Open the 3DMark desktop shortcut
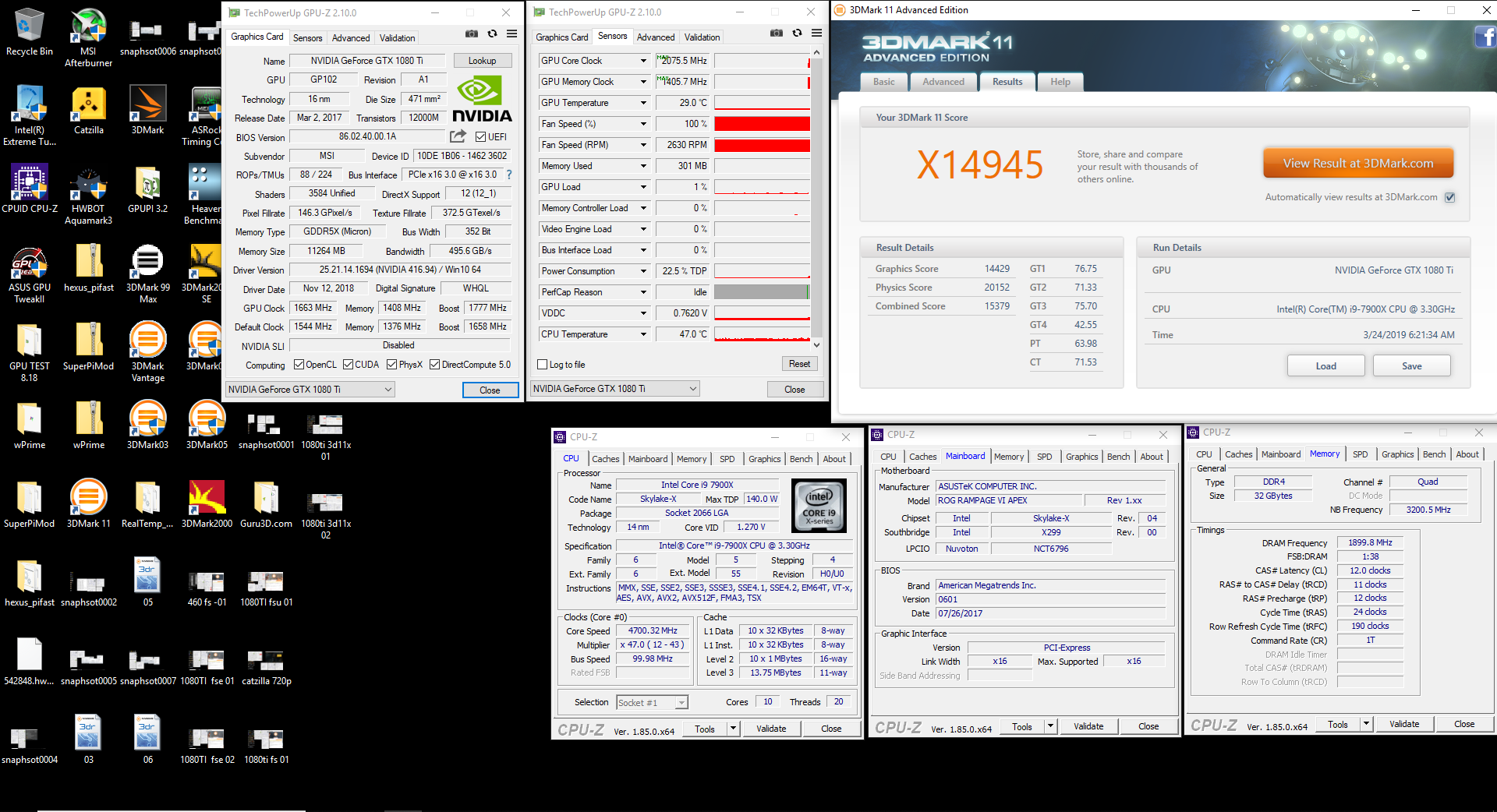The height and width of the screenshot is (812, 1497). (x=147, y=110)
